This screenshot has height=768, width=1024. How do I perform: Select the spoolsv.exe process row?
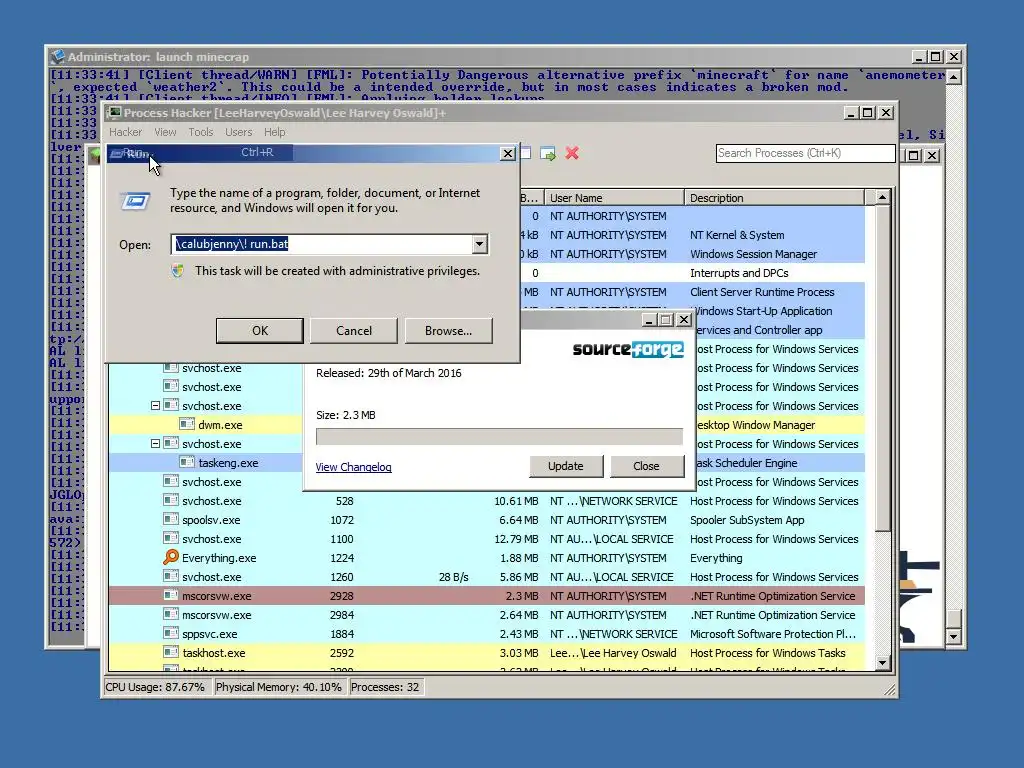coord(487,520)
